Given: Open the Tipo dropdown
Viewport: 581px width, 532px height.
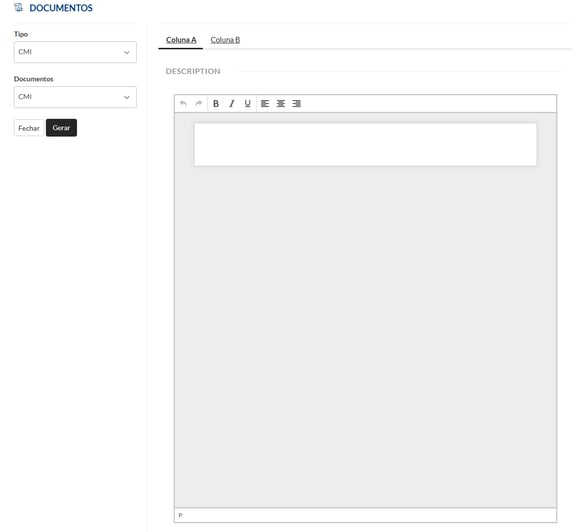Looking at the screenshot, I should [x=75, y=52].
